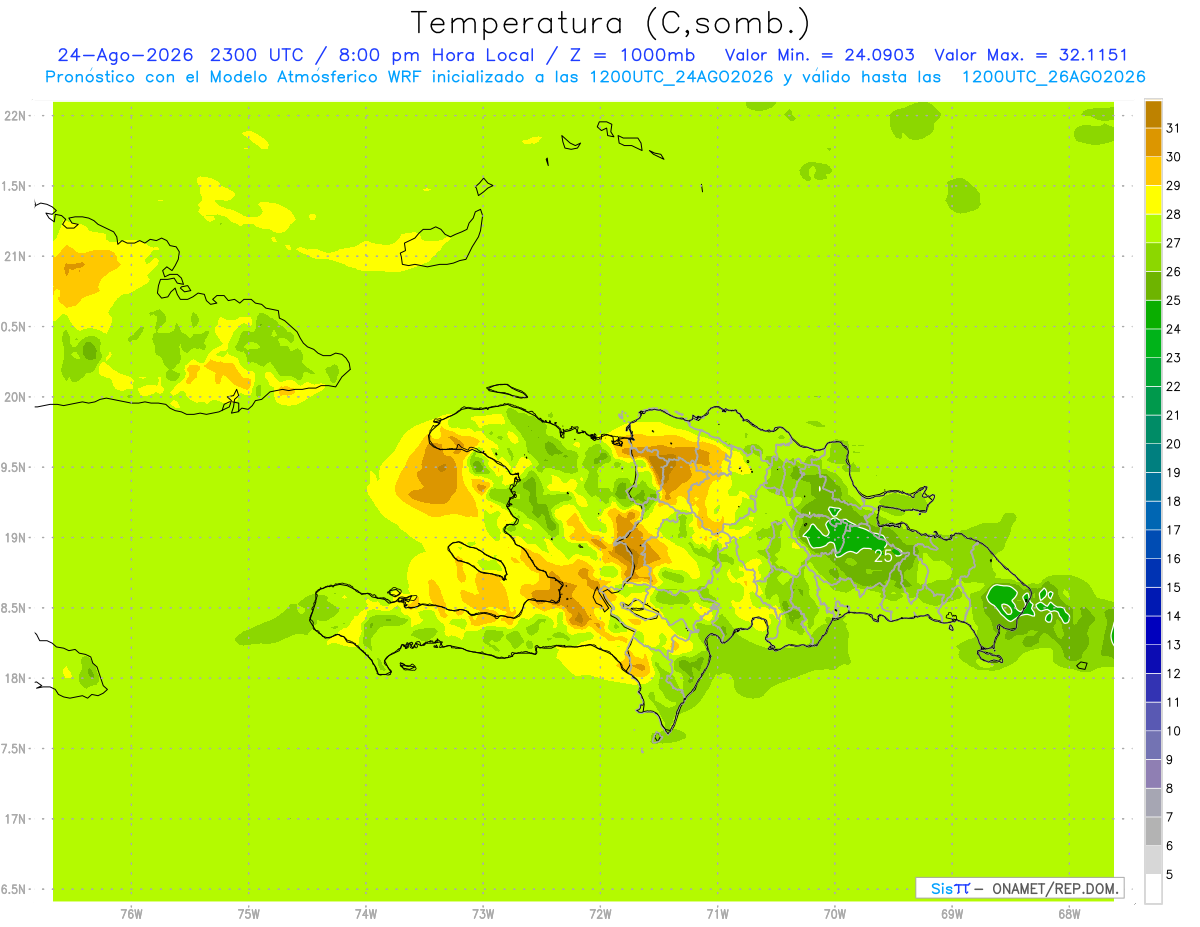Pick the purple legend swatch between 9 and 10
Image resolution: width=1200 pixels, height=927 pixels.
pos(1153,746)
